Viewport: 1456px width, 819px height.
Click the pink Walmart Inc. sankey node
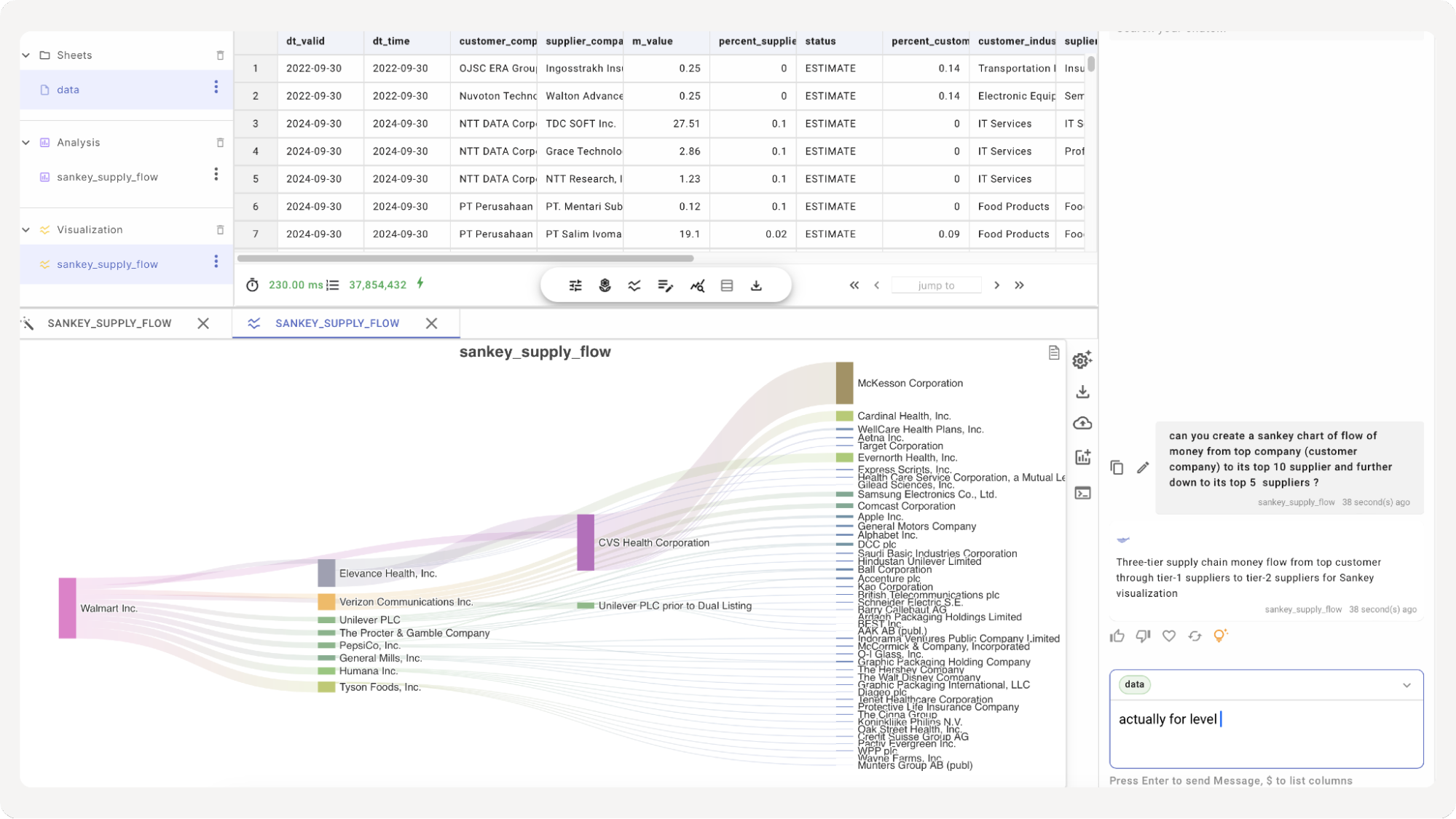pos(67,608)
